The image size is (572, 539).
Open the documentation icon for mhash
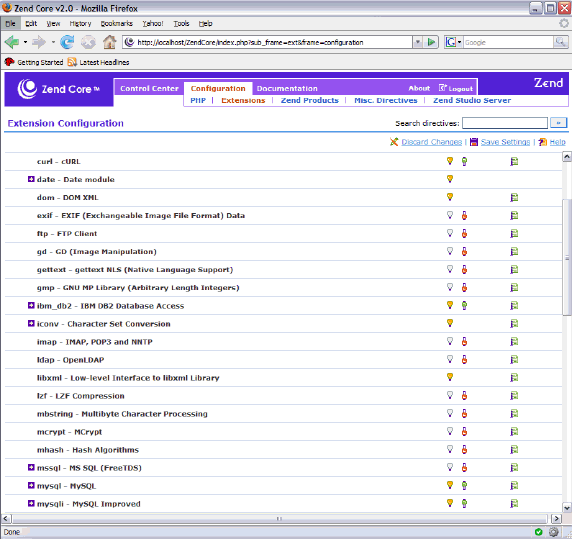pos(514,449)
